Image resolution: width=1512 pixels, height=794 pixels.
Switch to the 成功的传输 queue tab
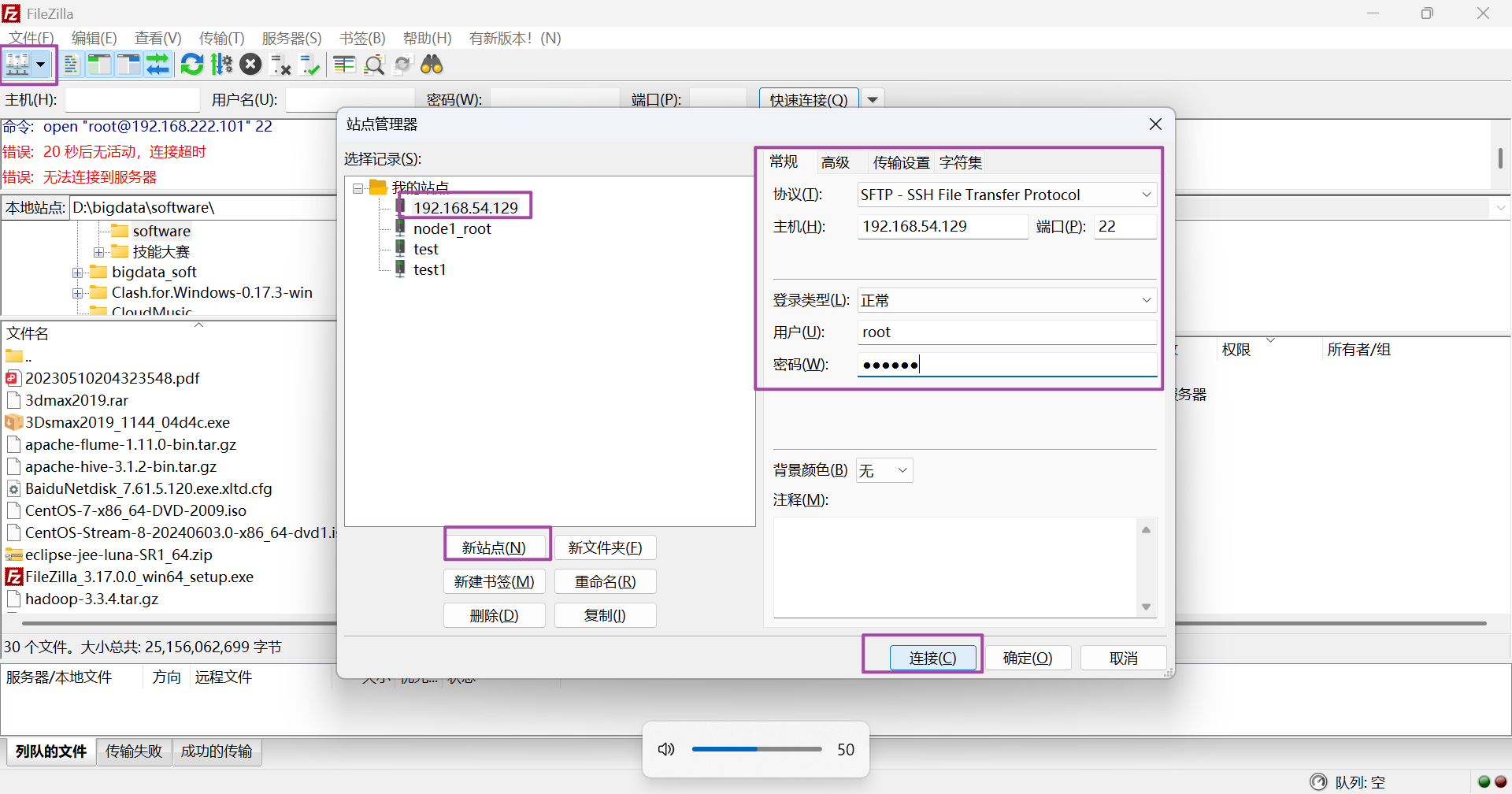(x=217, y=751)
